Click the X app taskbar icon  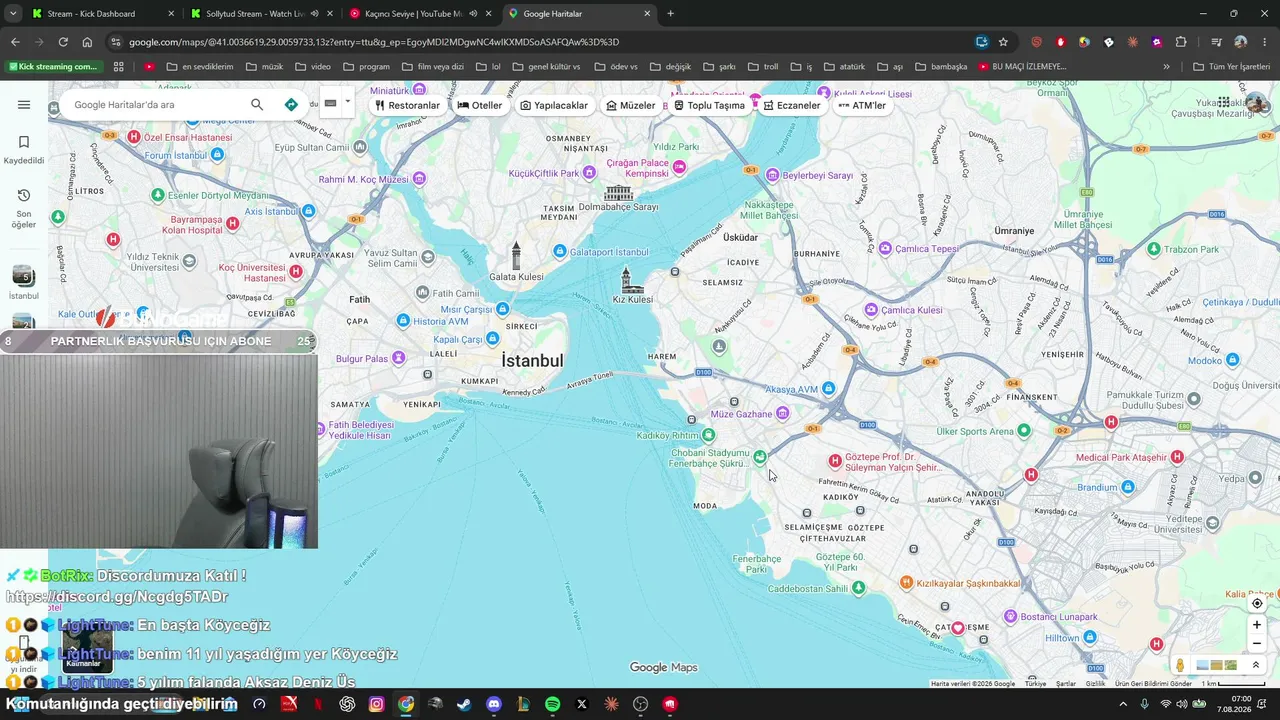click(x=582, y=704)
